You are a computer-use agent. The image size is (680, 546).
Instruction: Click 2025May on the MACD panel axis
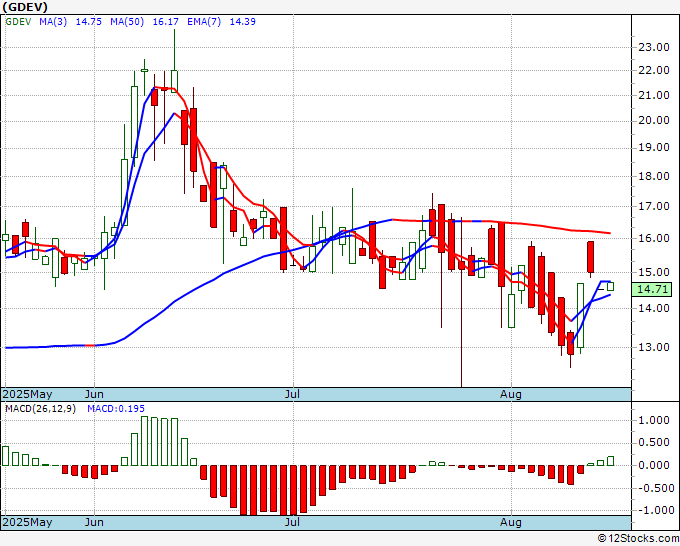tap(27, 522)
